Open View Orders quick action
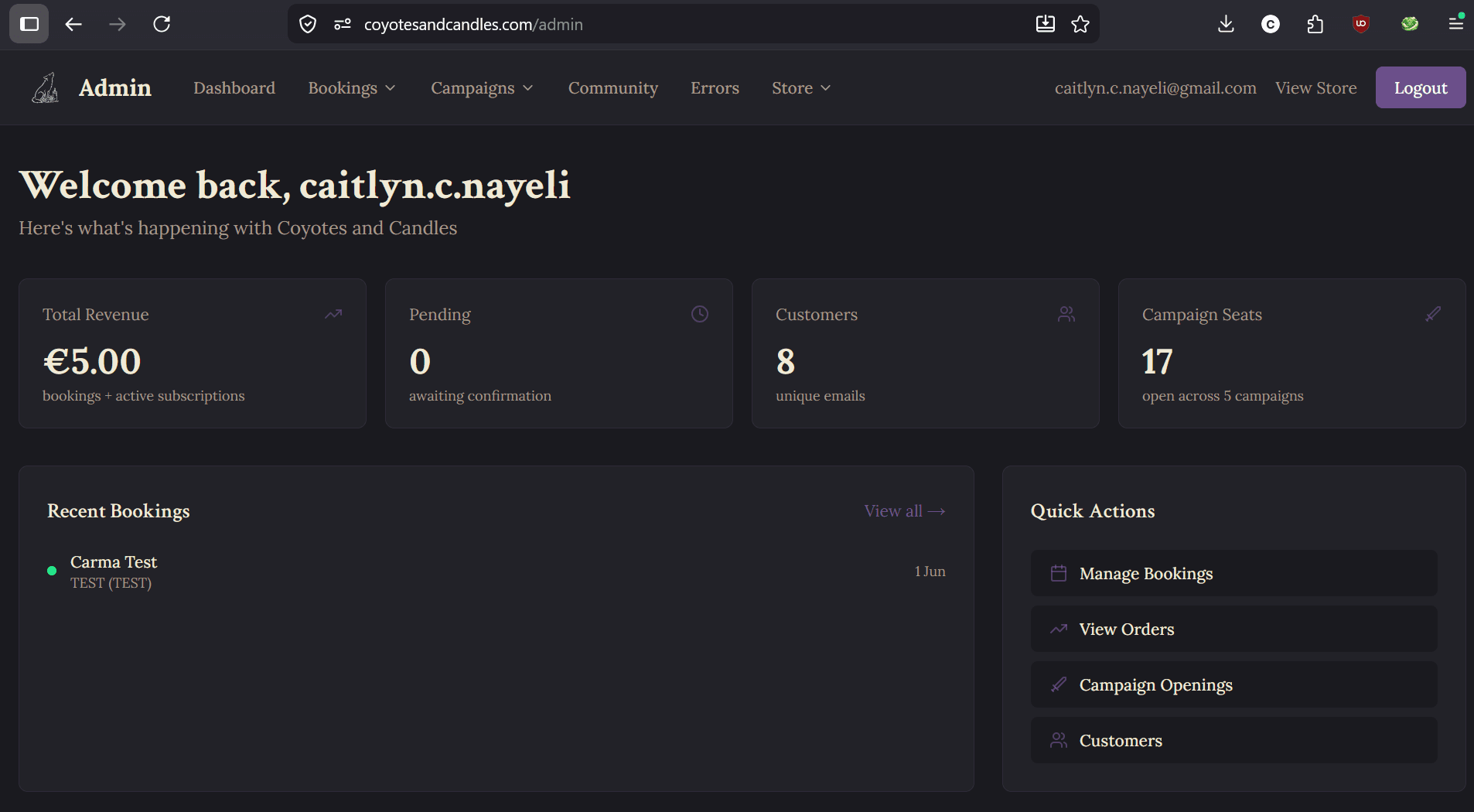 pos(1233,629)
